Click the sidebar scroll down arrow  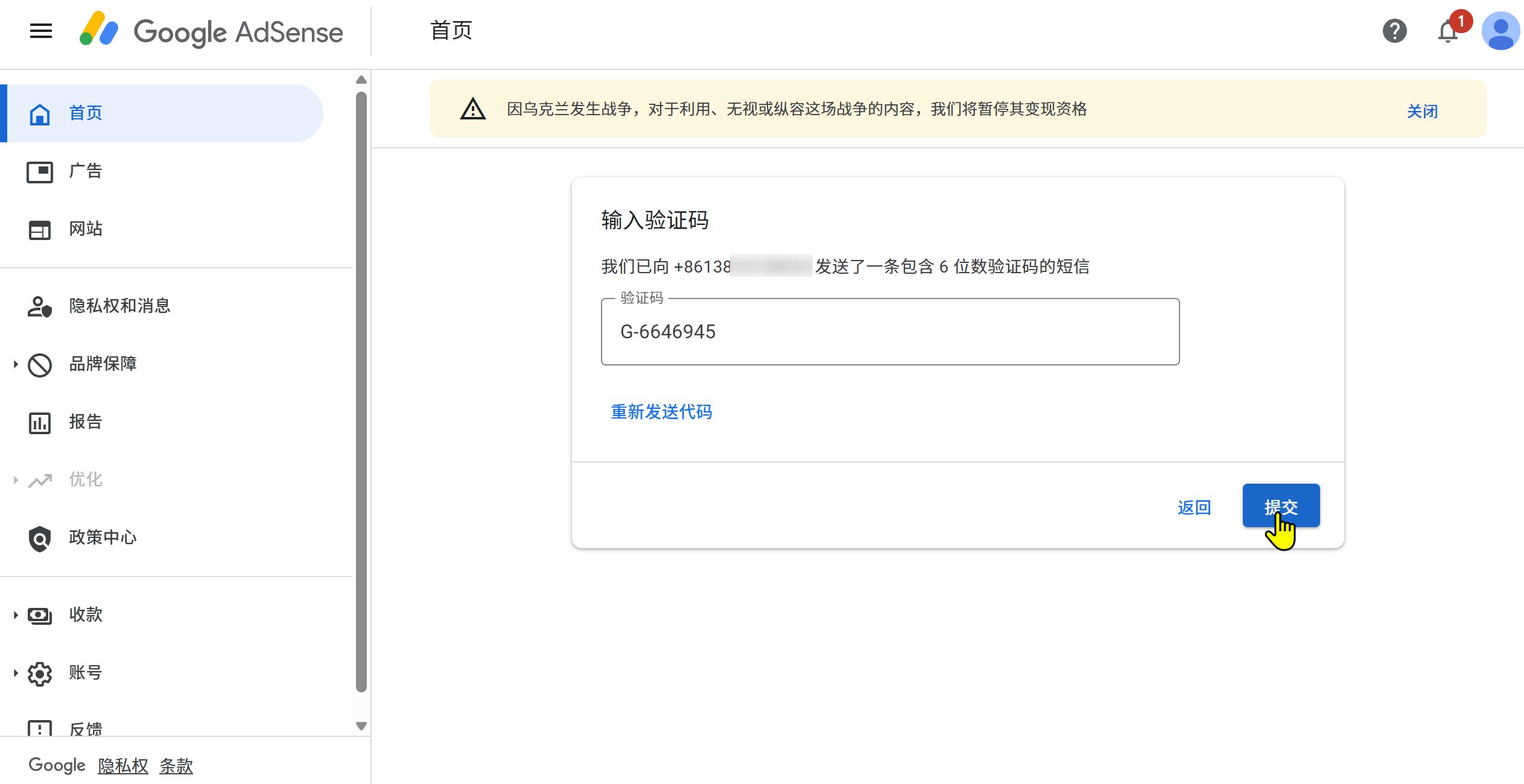click(x=361, y=726)
